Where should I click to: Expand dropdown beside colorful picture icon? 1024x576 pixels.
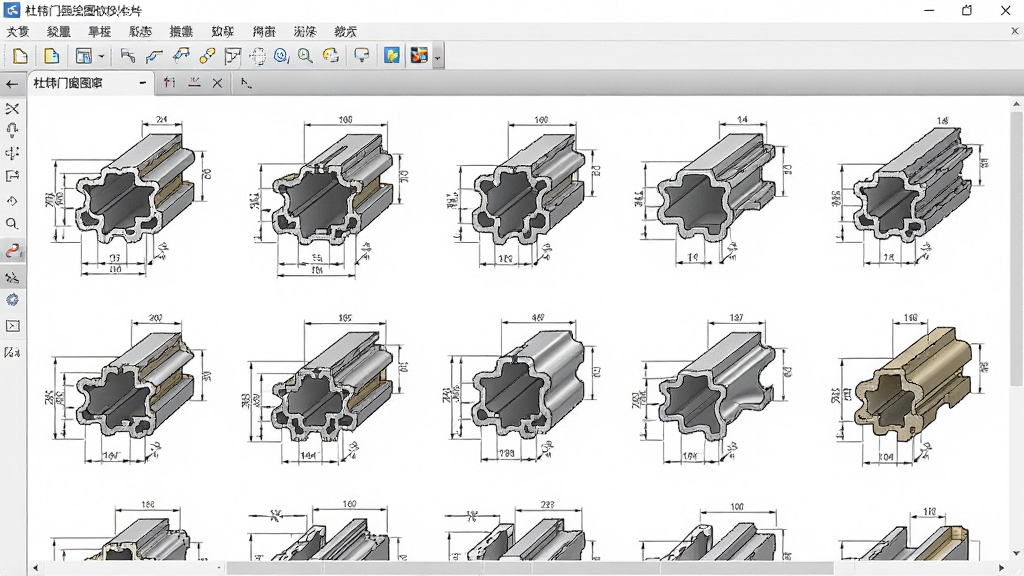437,57
